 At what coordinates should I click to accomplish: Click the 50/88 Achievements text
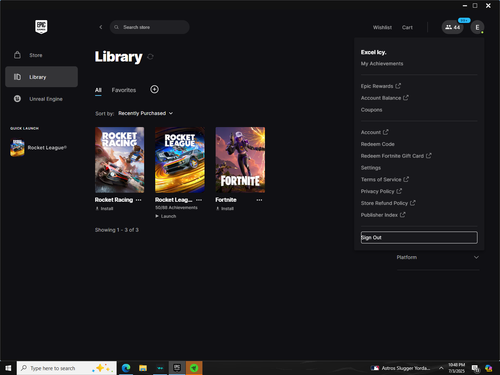[176, 208]
